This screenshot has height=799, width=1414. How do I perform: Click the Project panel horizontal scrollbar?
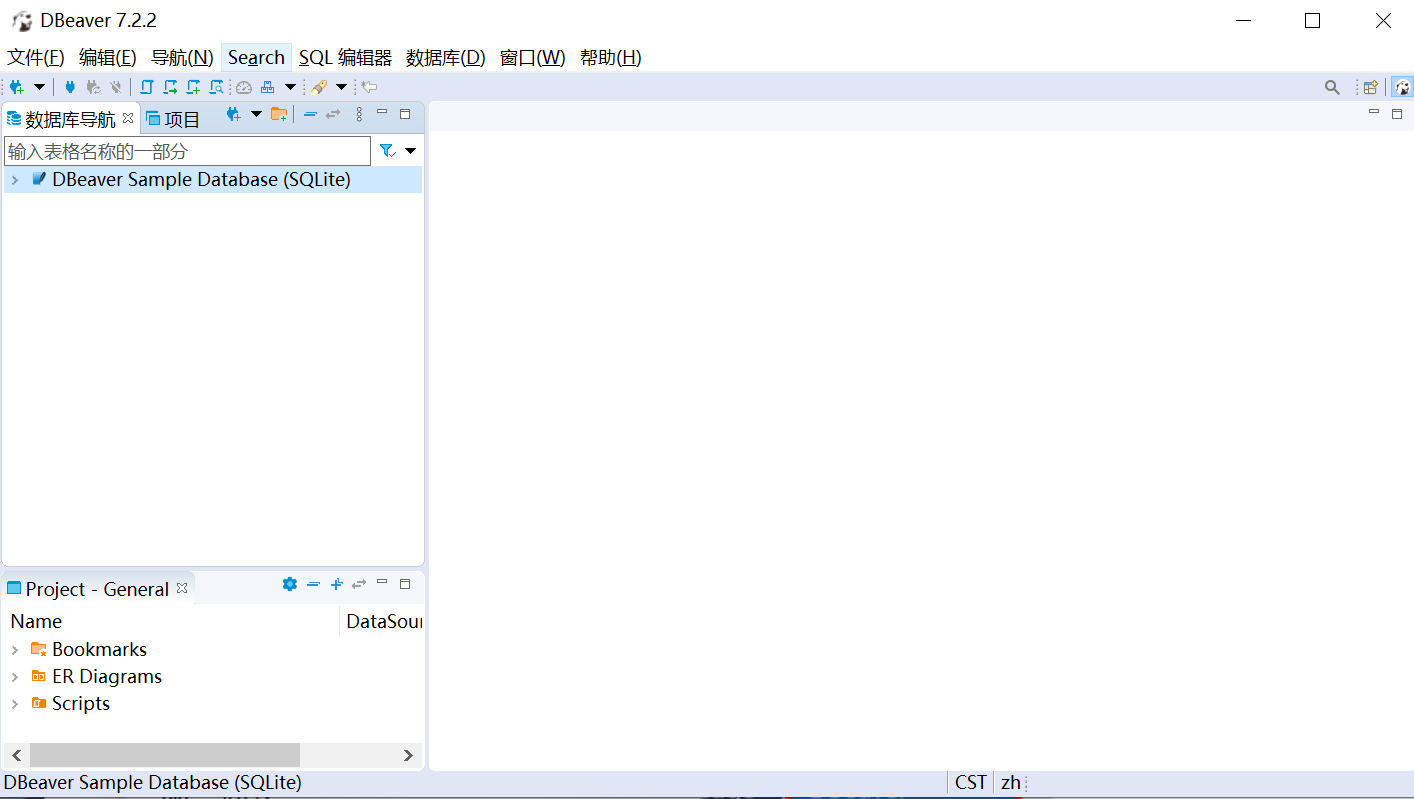(x=165, y=755)
